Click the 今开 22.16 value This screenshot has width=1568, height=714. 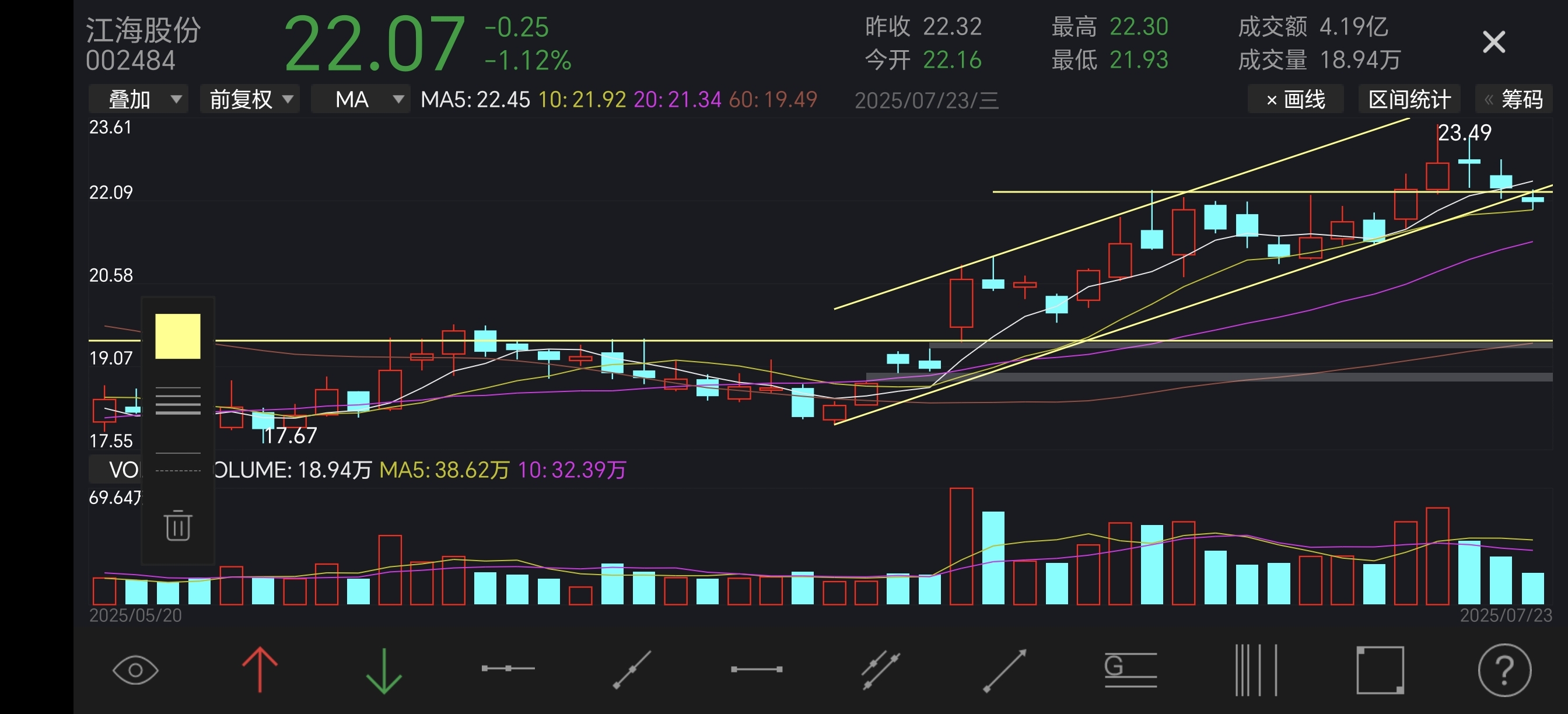952,60
